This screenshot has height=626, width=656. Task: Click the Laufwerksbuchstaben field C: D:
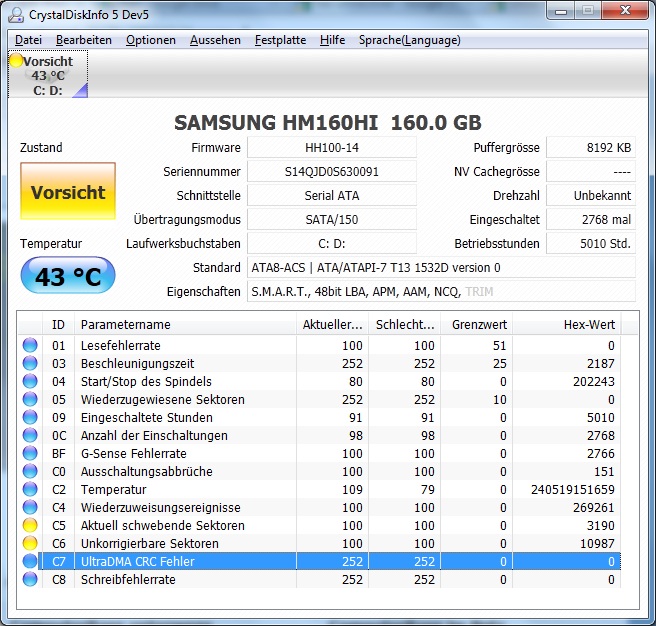point(332,244)
